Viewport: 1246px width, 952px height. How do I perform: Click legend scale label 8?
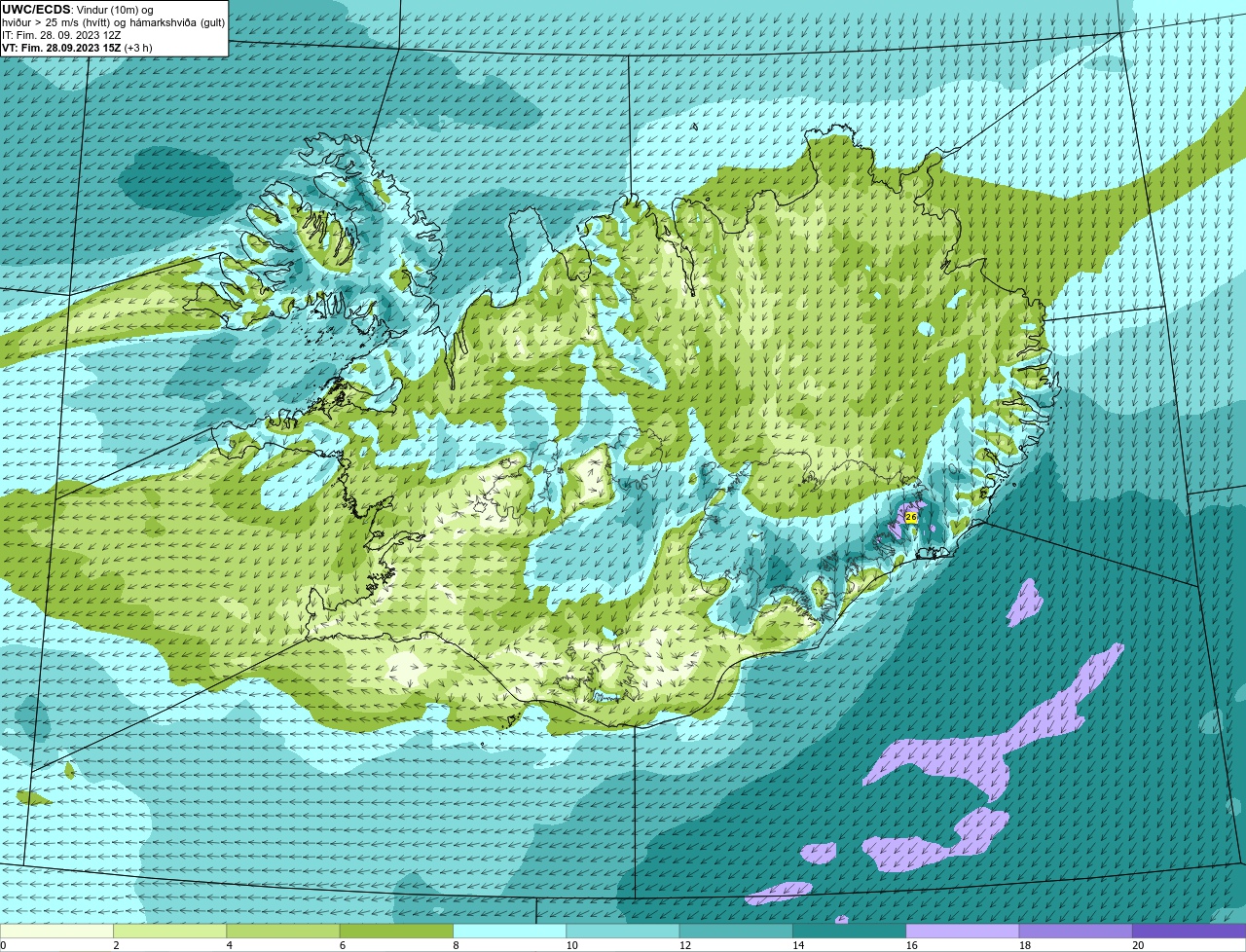456,945
